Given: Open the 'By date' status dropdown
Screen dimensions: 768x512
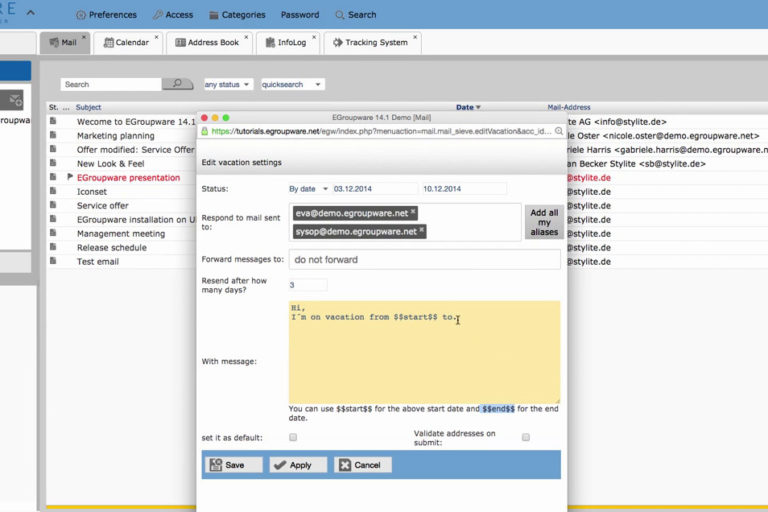Looking at the screenshot, I should click(308, 188).
